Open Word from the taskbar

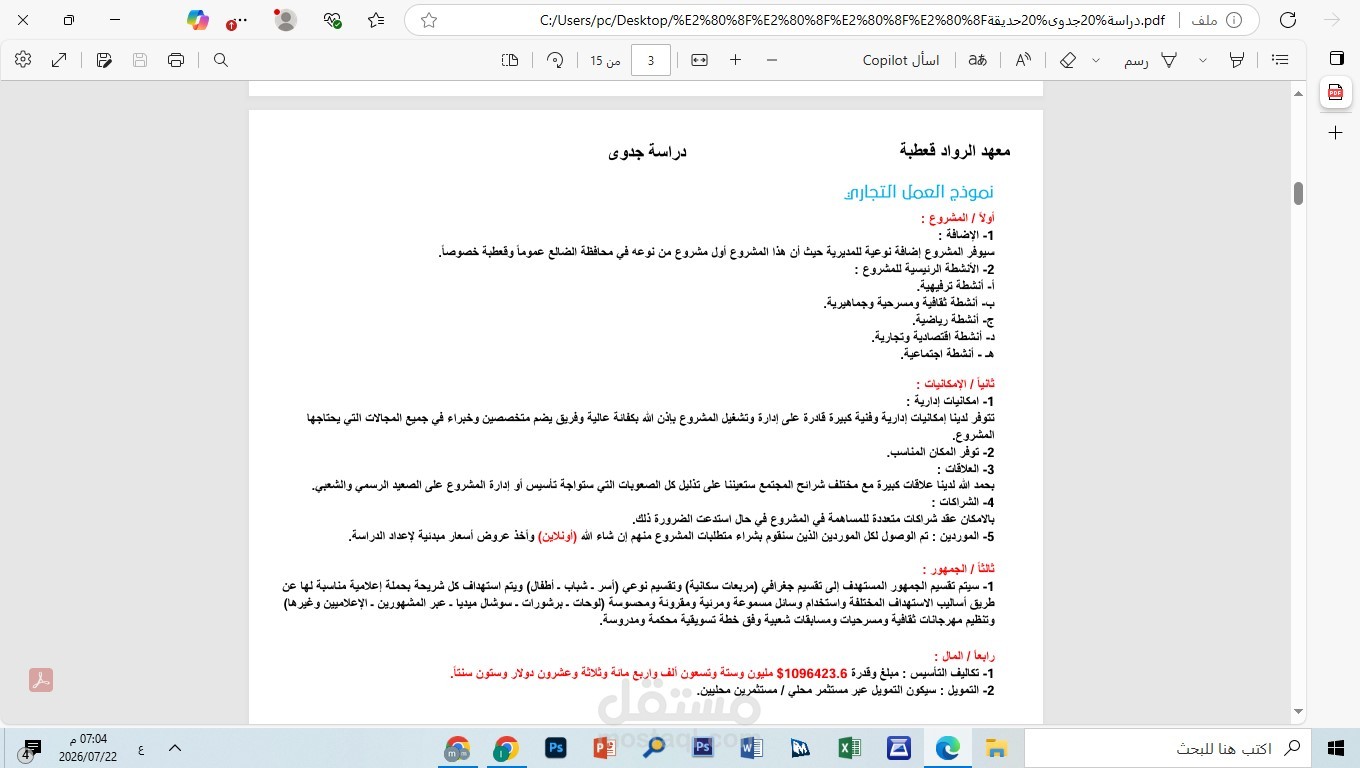pyautogui.click(x=752, y=748)
